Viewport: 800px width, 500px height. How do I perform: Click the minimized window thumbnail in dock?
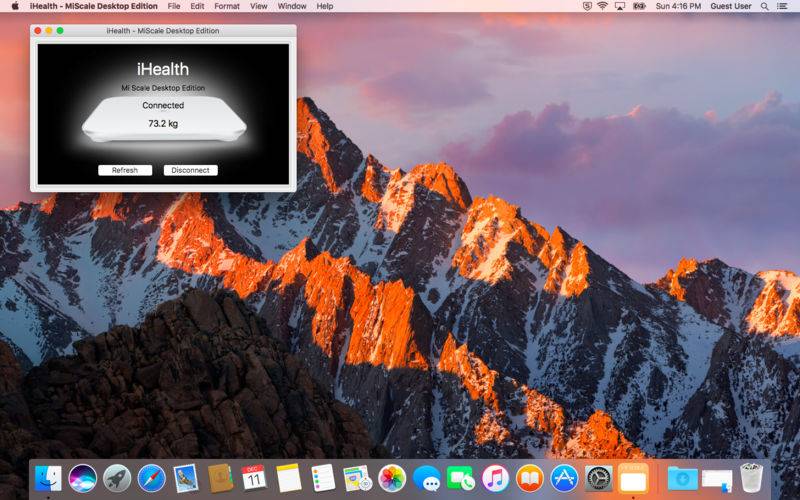(717, 480)
